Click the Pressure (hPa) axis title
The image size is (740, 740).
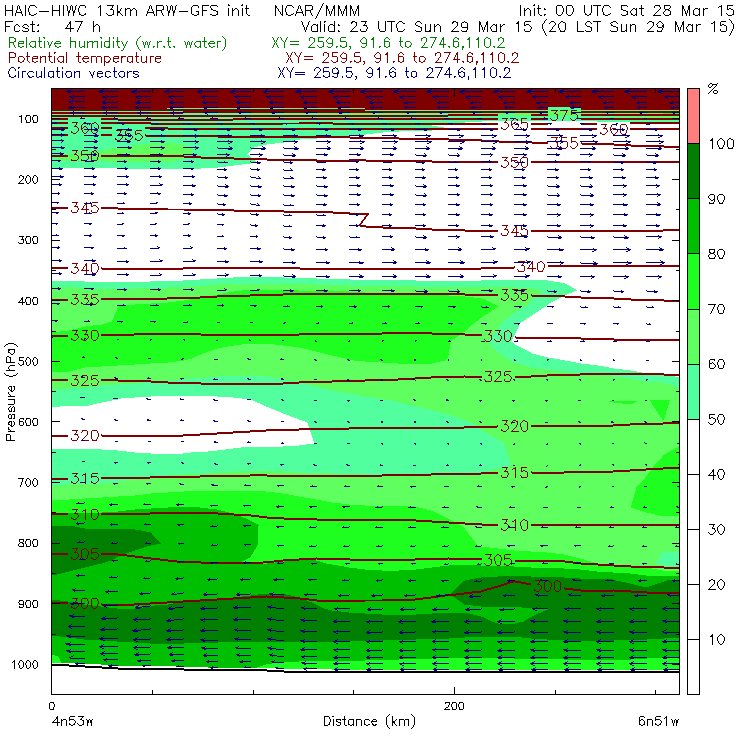tap(11, 392)
